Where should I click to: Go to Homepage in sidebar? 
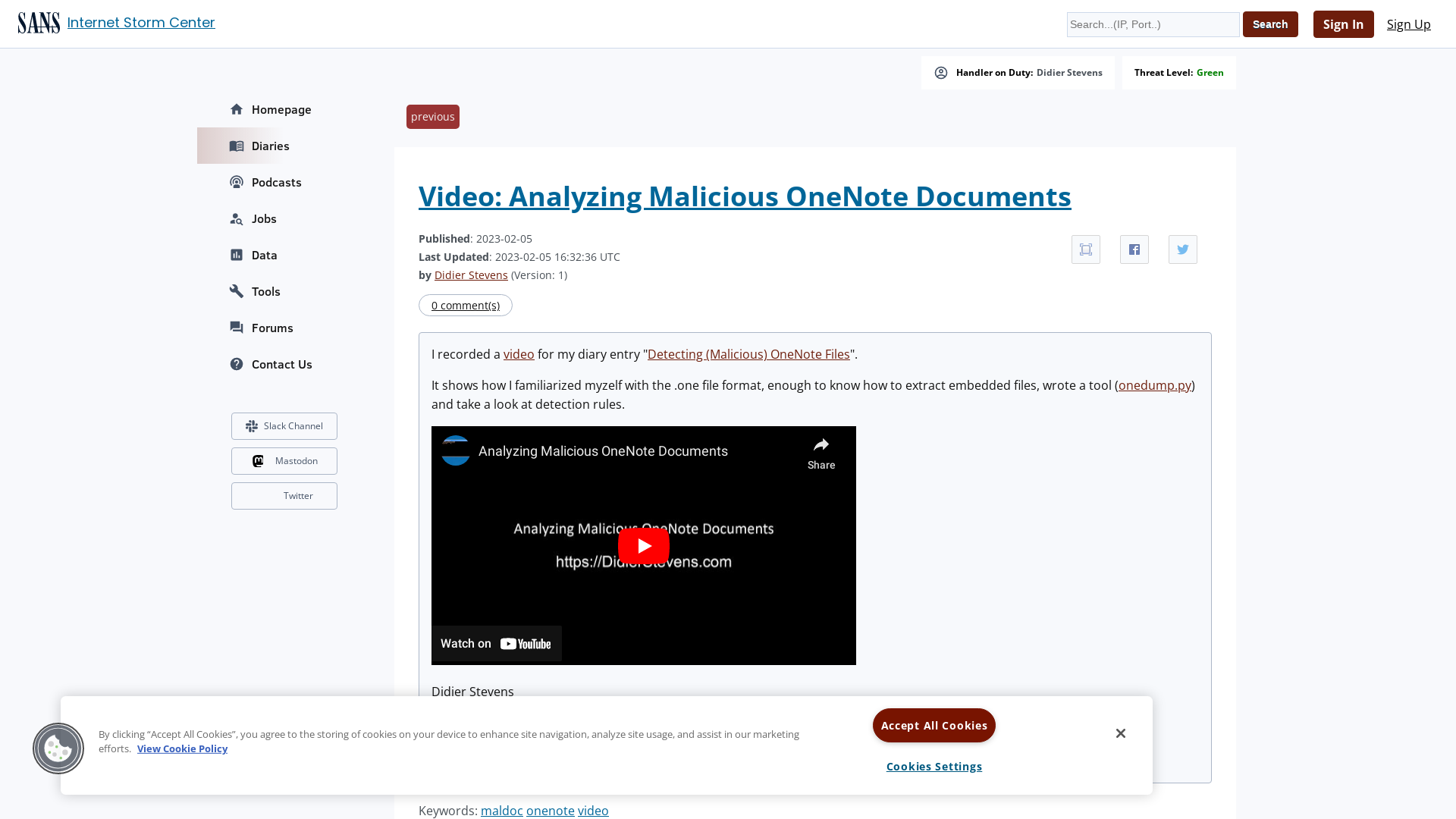tap(281, 109)
